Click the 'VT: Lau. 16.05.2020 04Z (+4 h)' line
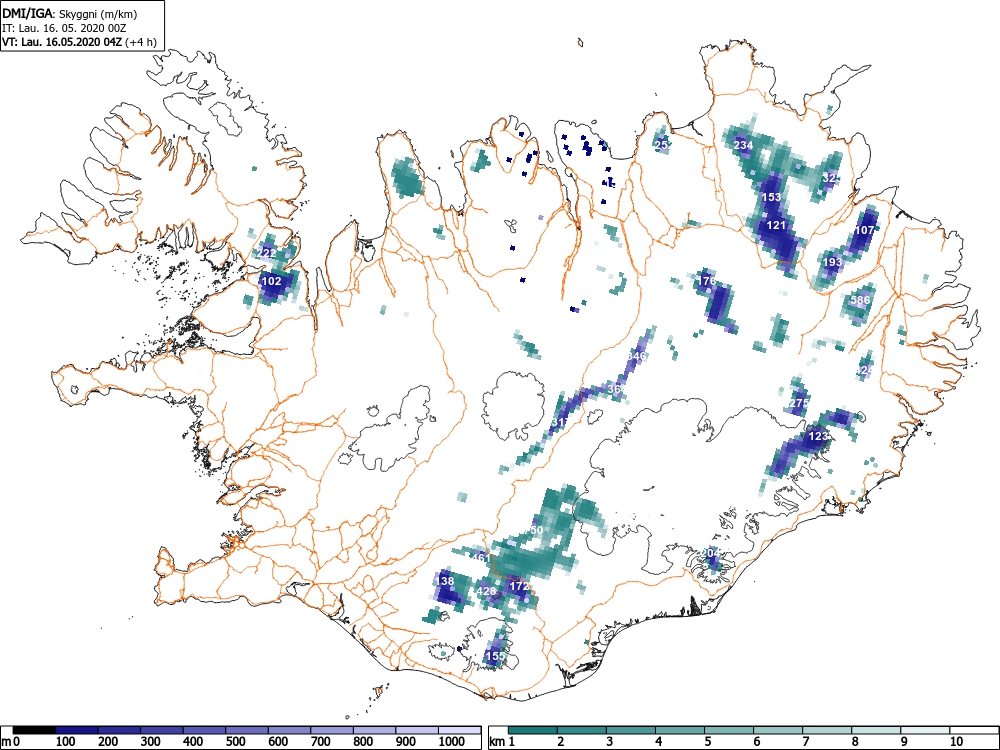Screen dimensions: 1000x750 click(79, 42)
